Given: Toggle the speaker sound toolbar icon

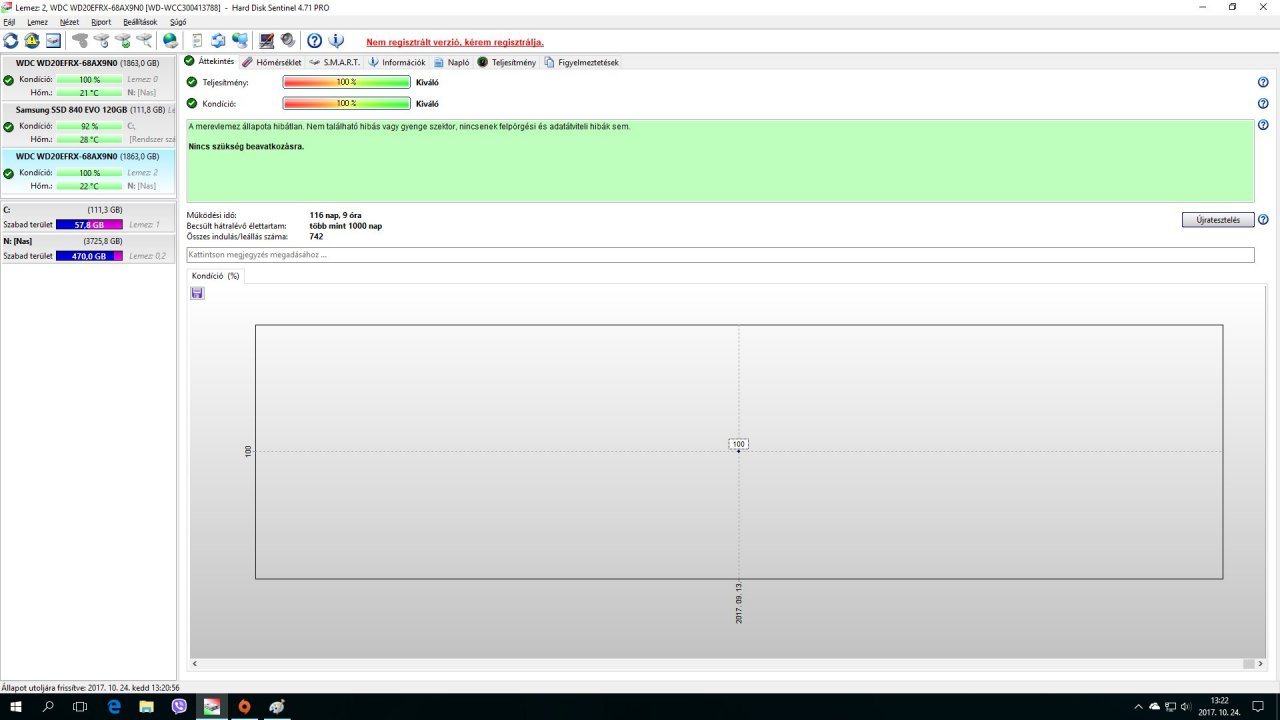Looking at the screenshot, I should 288,41.
